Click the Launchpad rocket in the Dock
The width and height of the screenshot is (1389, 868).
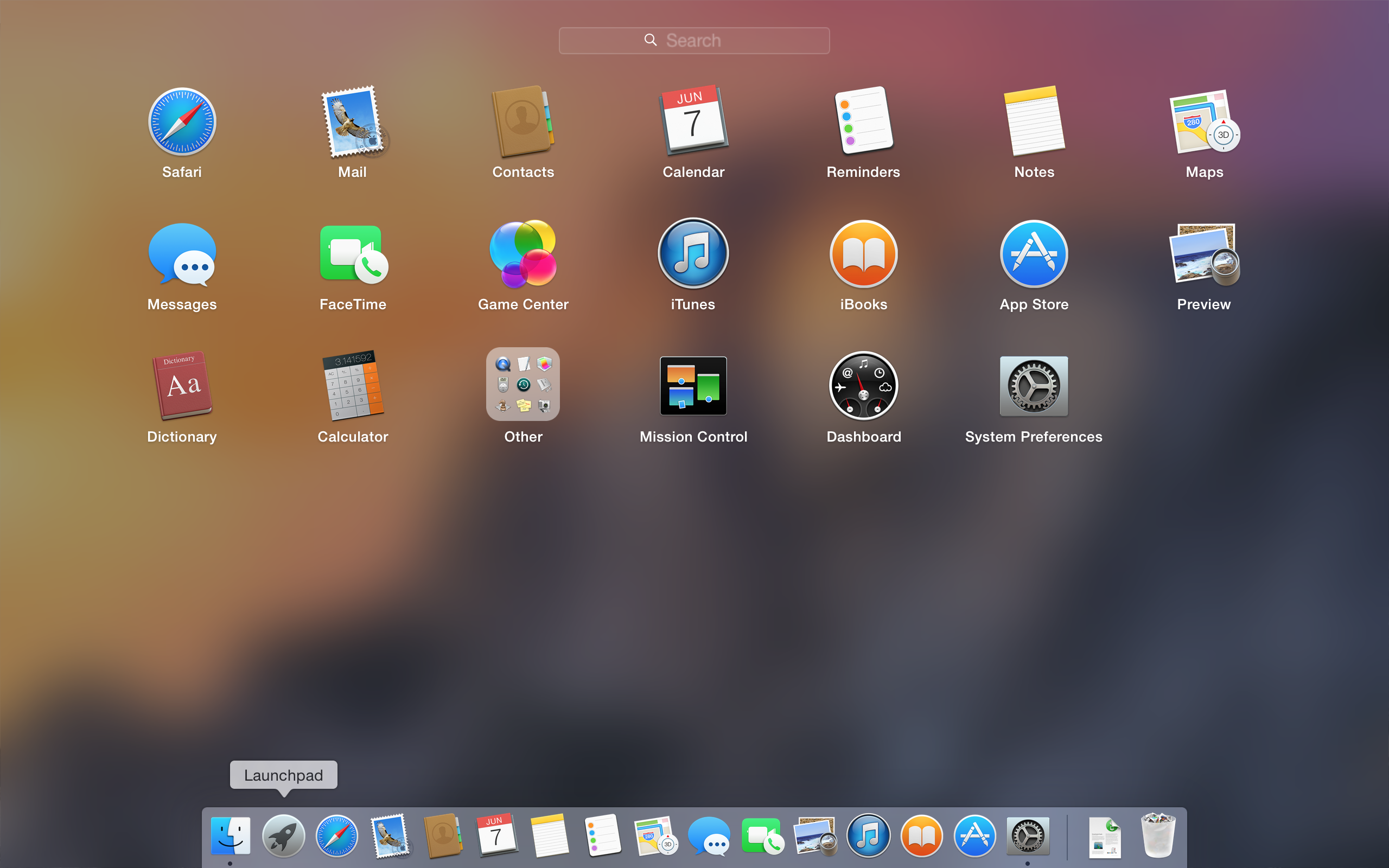click(x=284, y=835)
